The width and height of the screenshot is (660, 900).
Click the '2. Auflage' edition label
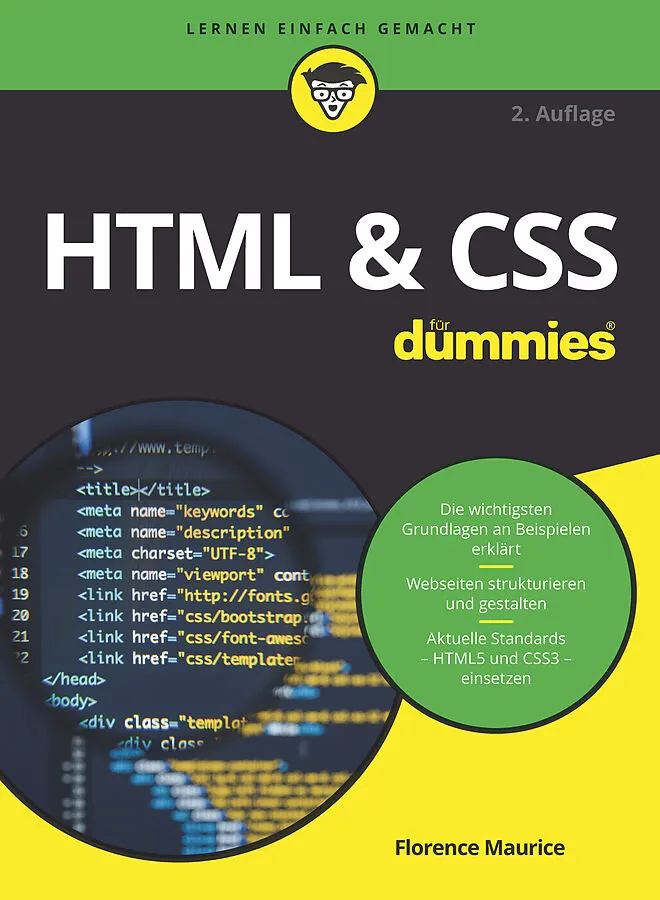tap(563, 114)
